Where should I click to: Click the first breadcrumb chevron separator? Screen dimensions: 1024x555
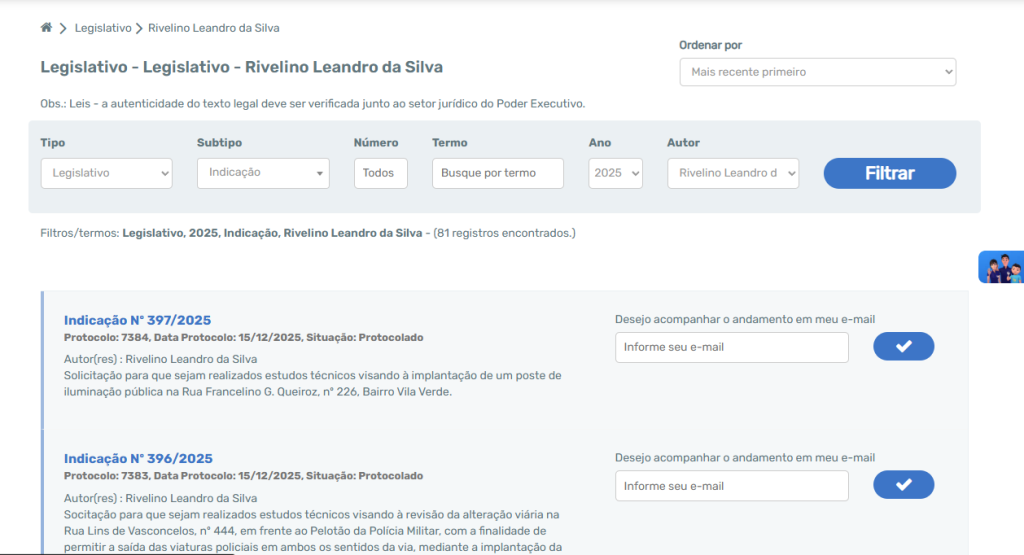tap(63, 28)
